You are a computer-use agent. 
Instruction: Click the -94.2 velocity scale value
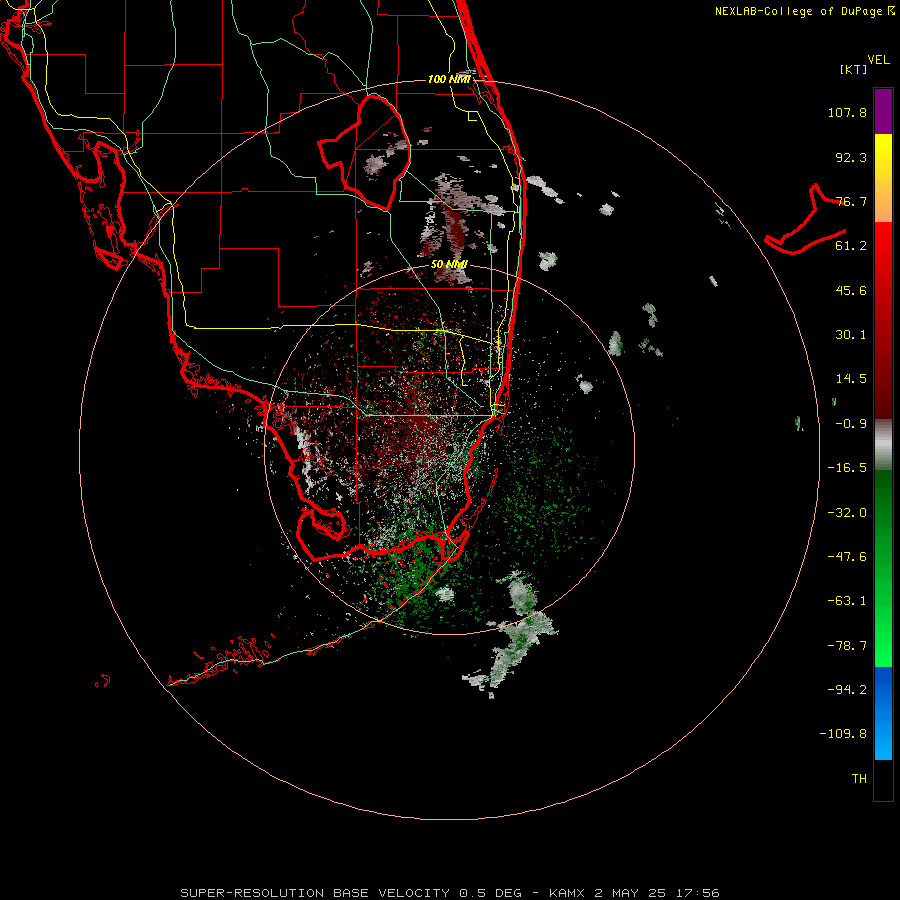click(x=847, y=689)
